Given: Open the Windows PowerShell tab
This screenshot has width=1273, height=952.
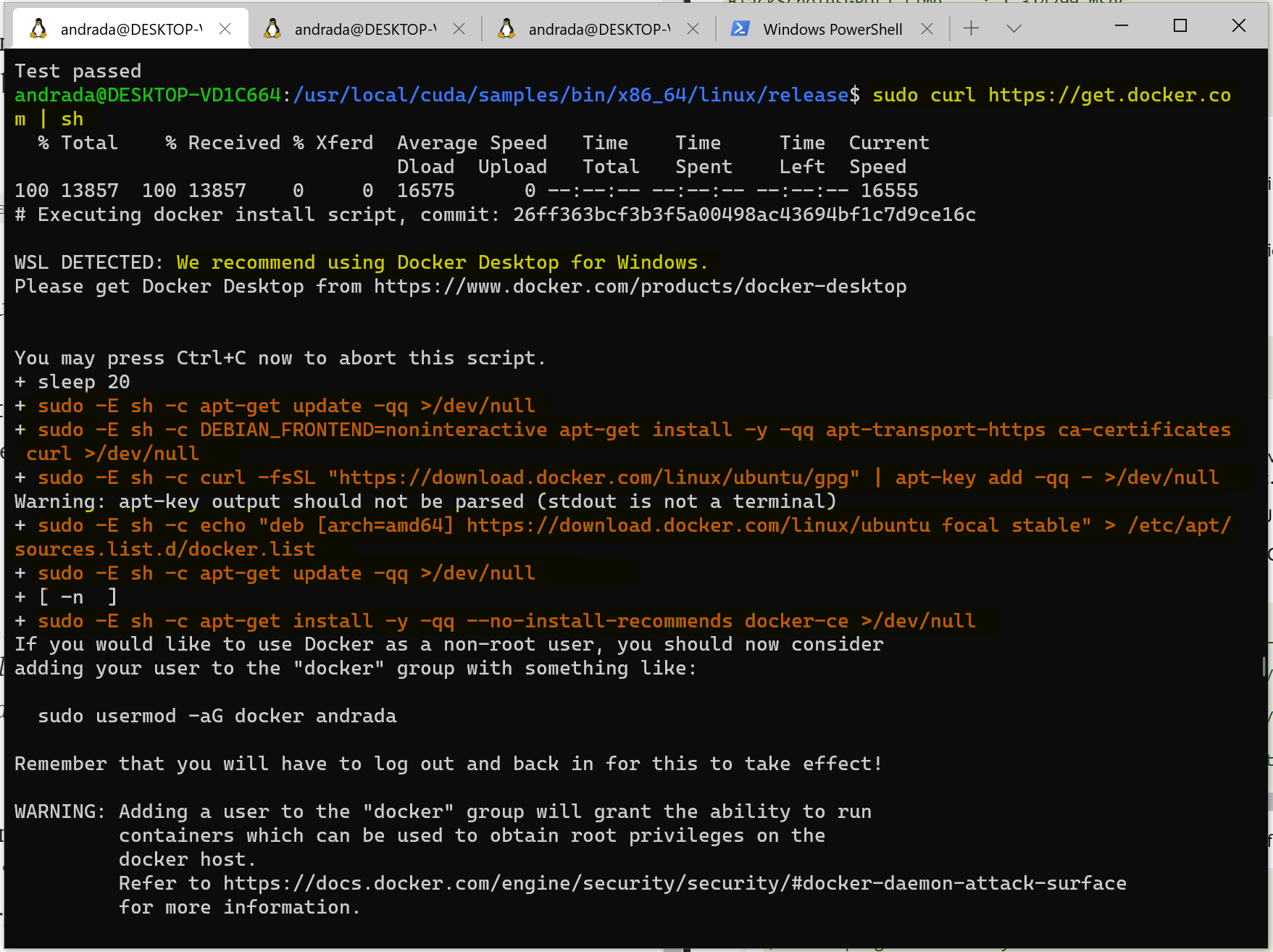Looking at the screenshot, I should 832,29.
